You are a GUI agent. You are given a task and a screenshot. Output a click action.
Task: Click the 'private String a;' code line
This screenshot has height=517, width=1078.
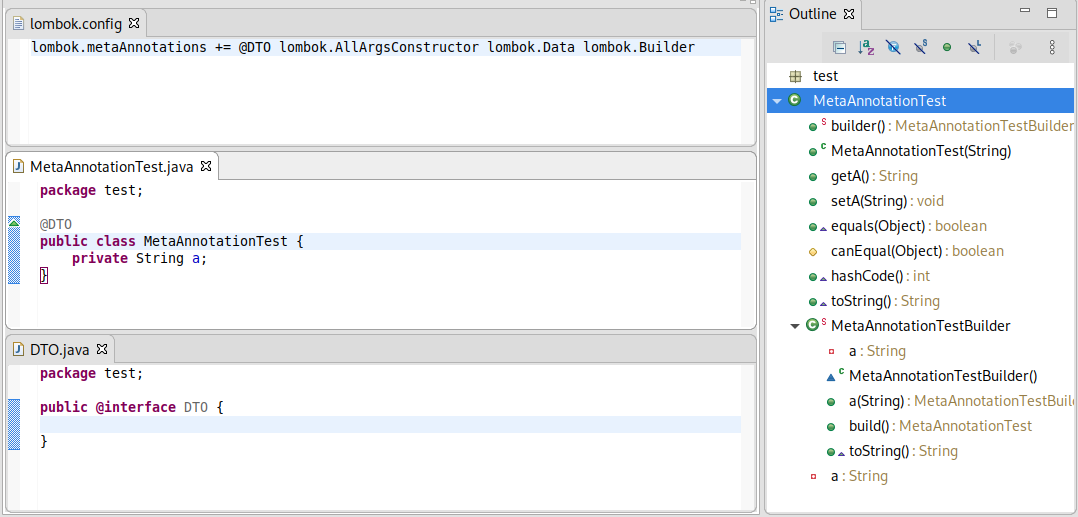point(140,258)
